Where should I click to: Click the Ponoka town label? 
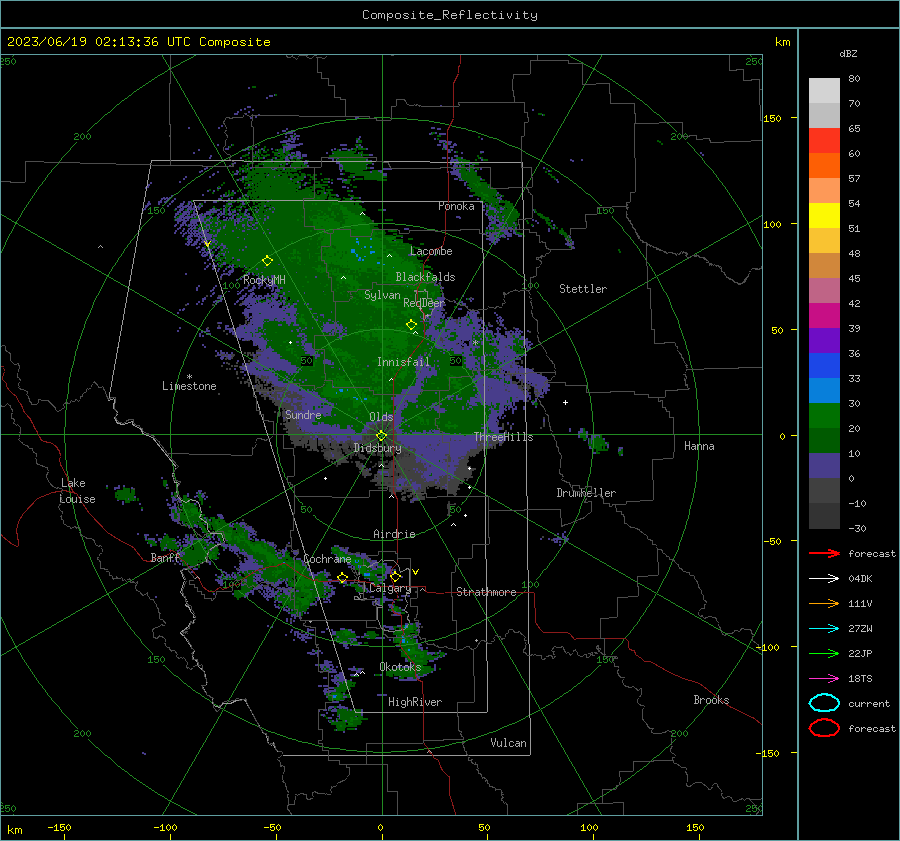pyautogui.click(x=456, y=206)
